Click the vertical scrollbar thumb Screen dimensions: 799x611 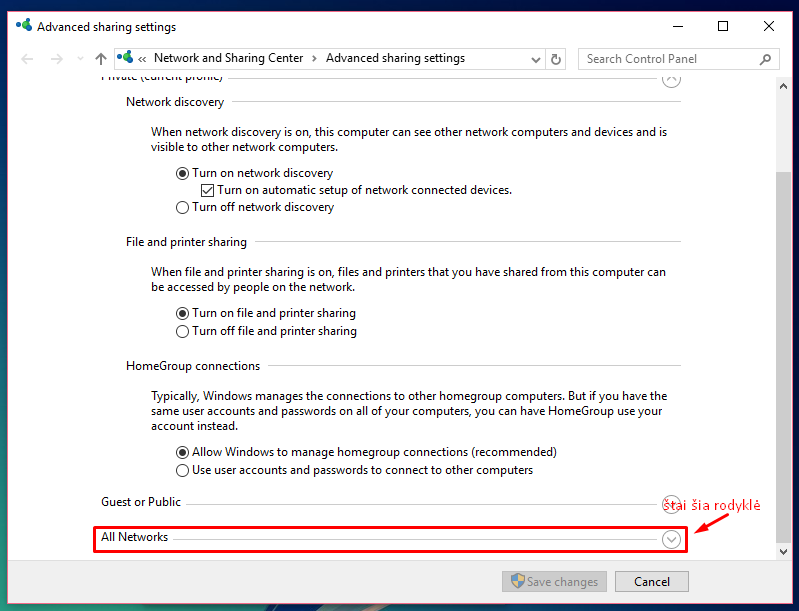[x=783, y=357]
